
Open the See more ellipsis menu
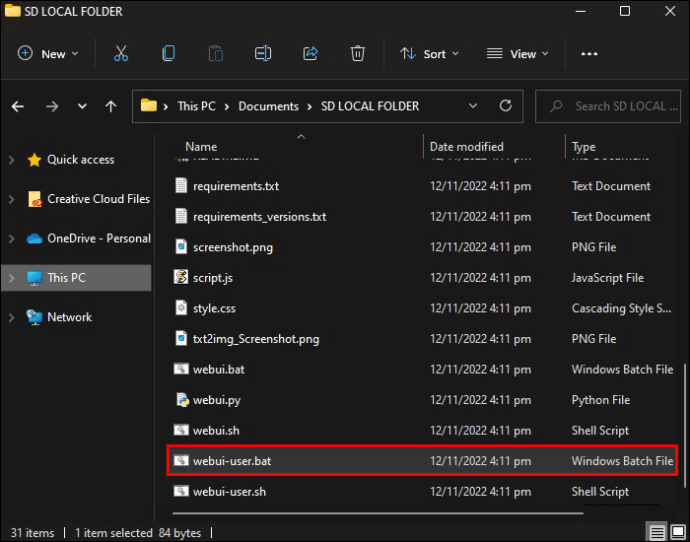(x=589, y=54)
